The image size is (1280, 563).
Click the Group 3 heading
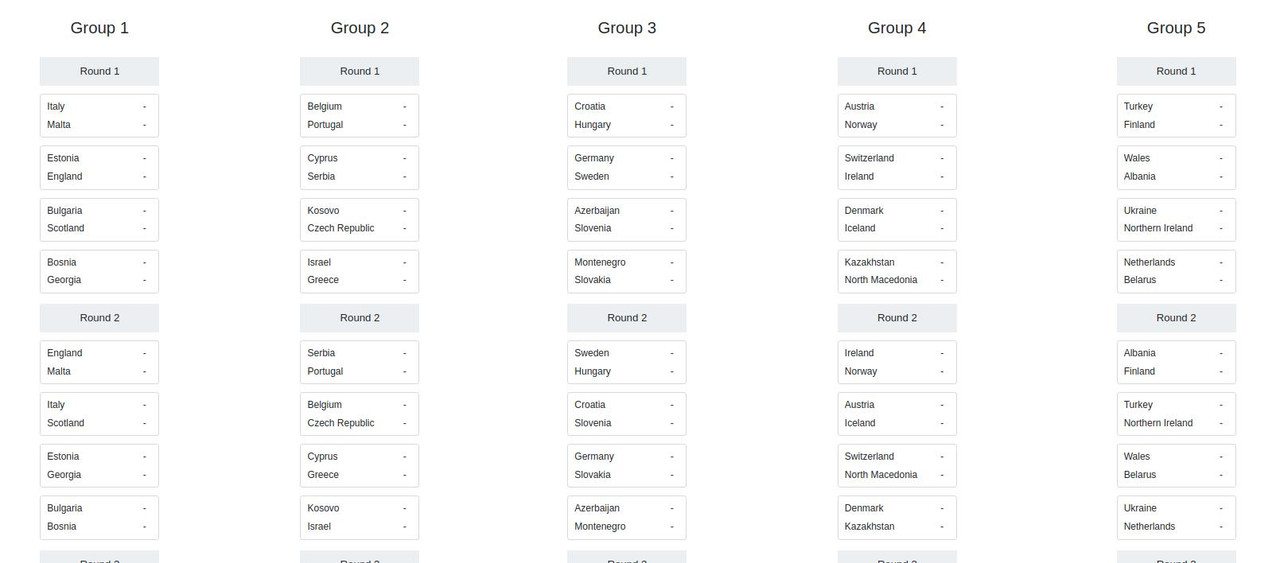[x=627, y=28]
